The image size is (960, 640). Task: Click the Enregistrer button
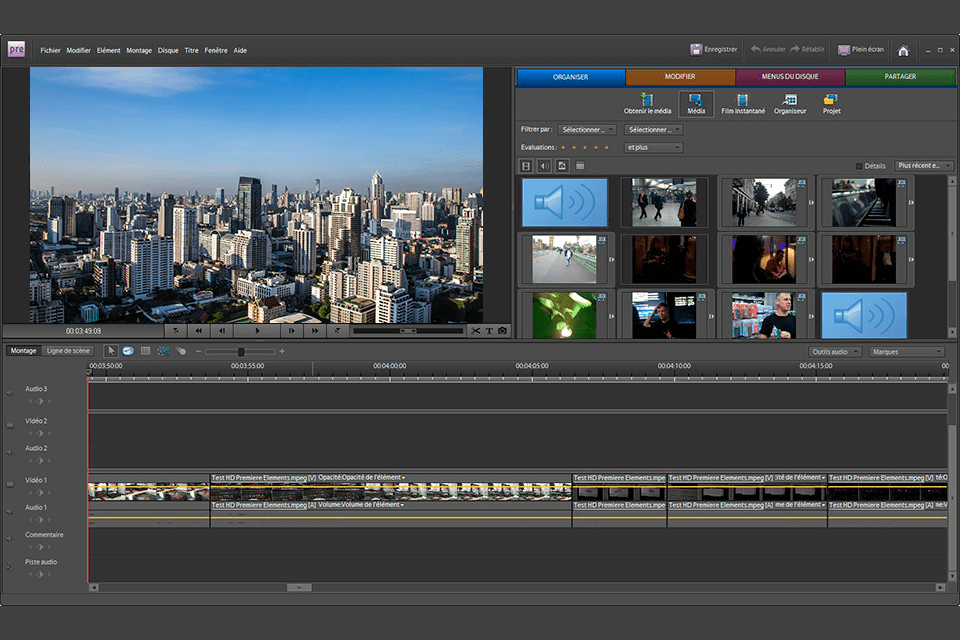click(x=714, y=49)
